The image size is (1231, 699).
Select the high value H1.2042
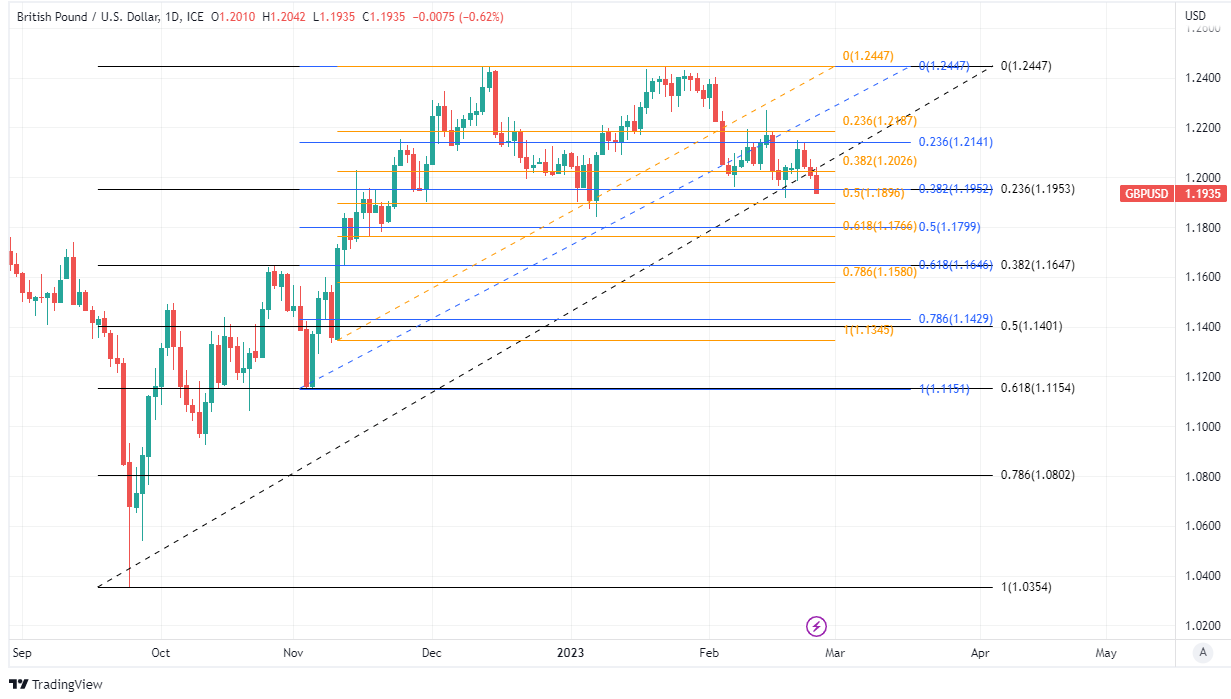282,17
